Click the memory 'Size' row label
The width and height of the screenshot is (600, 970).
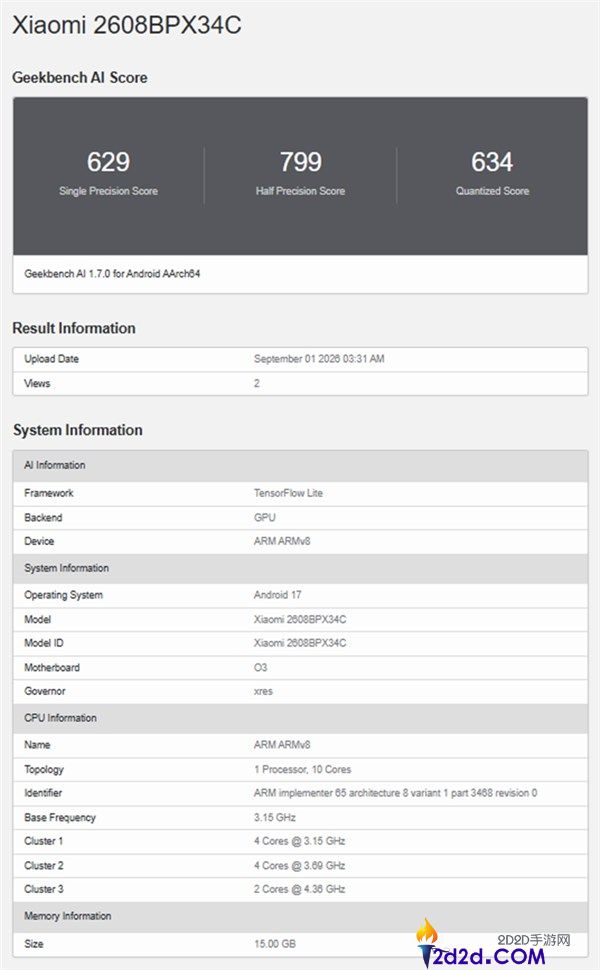tap(34, 945)
